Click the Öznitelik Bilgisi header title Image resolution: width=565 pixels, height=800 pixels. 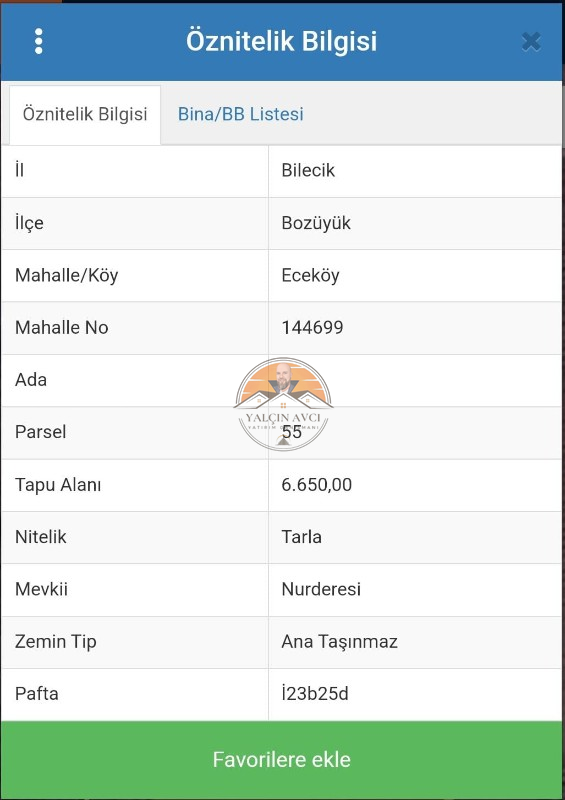pos(282,41)
